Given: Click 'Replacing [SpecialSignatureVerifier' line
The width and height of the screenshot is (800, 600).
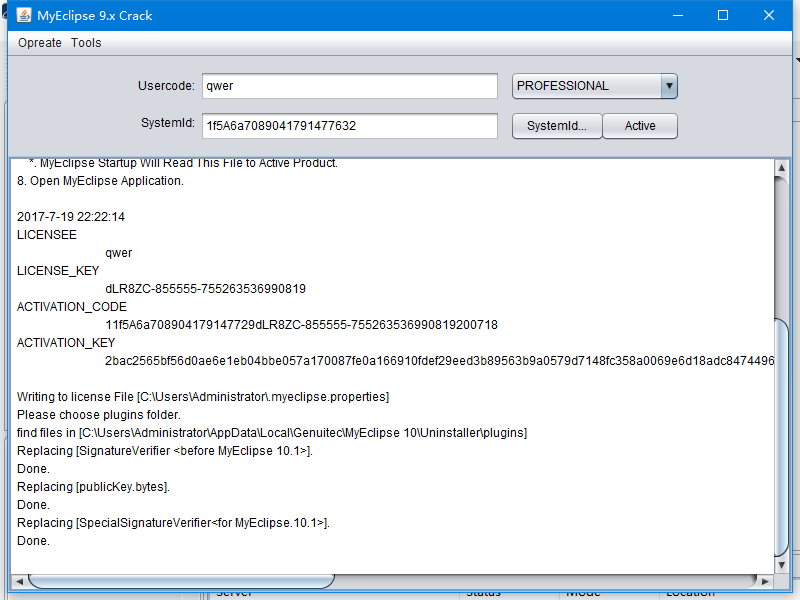Looking at the screenshot, I should click(x=173, y=523).
